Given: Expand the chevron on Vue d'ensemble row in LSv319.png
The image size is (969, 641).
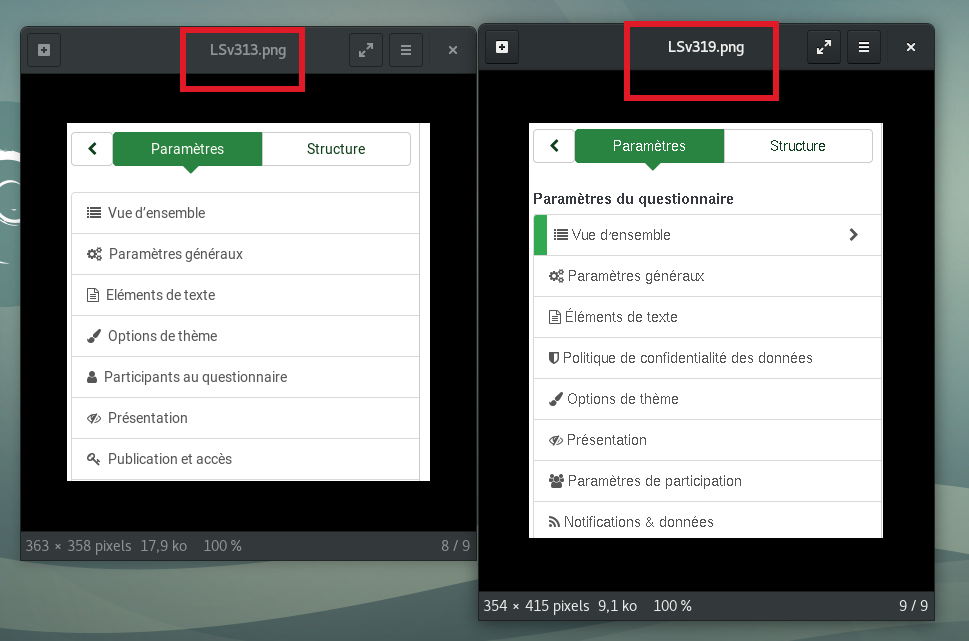Looking at the screenshot, I should (x=853, y=235).
